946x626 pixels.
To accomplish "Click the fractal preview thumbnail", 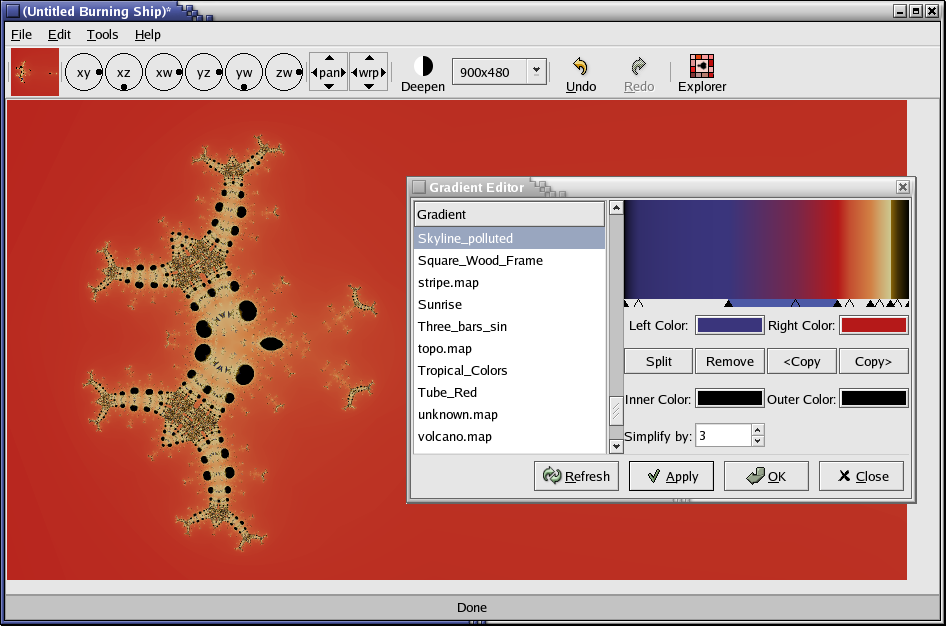I will point(35,72).
